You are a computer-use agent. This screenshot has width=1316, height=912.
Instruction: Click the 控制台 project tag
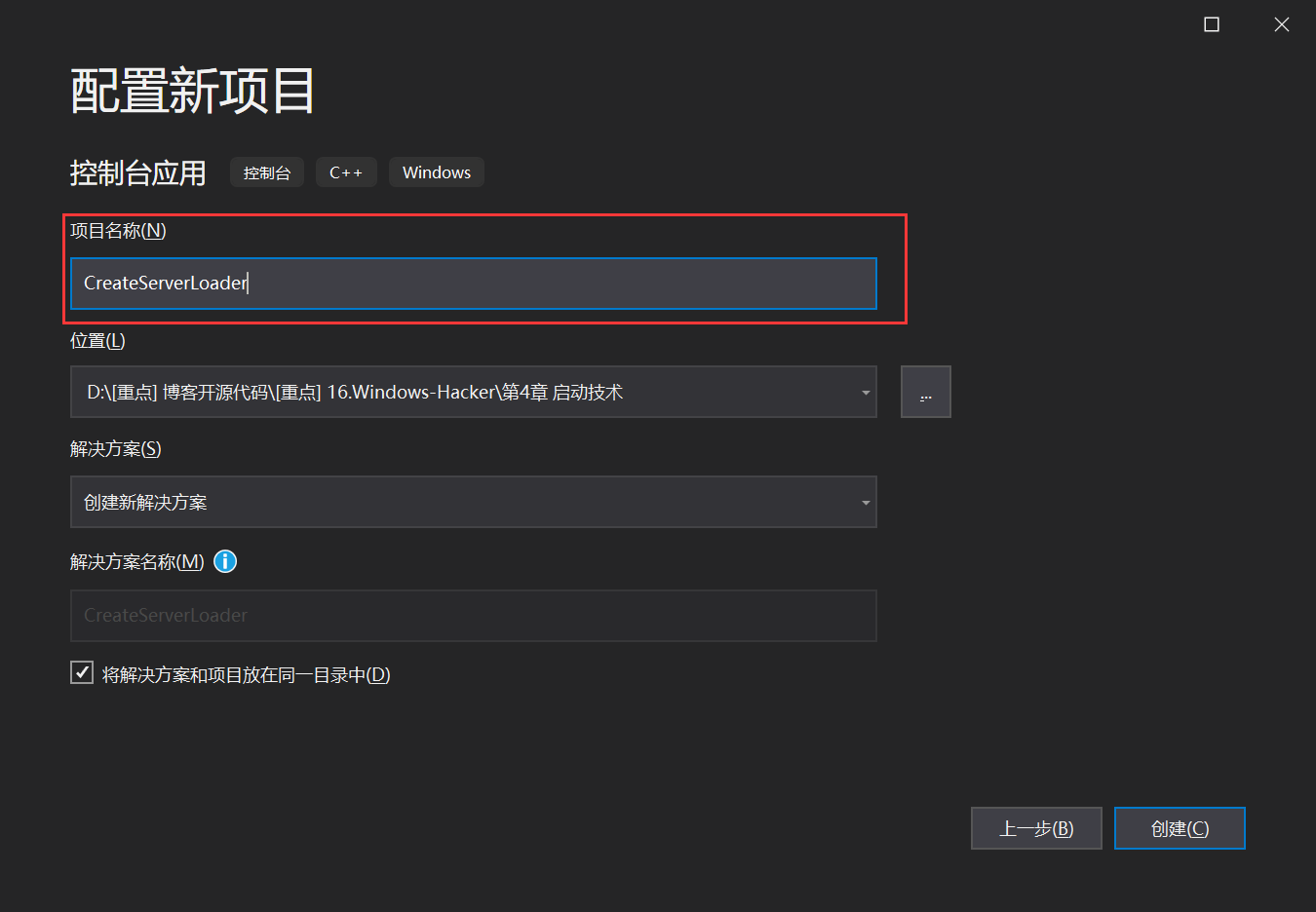tap(266, 171)
